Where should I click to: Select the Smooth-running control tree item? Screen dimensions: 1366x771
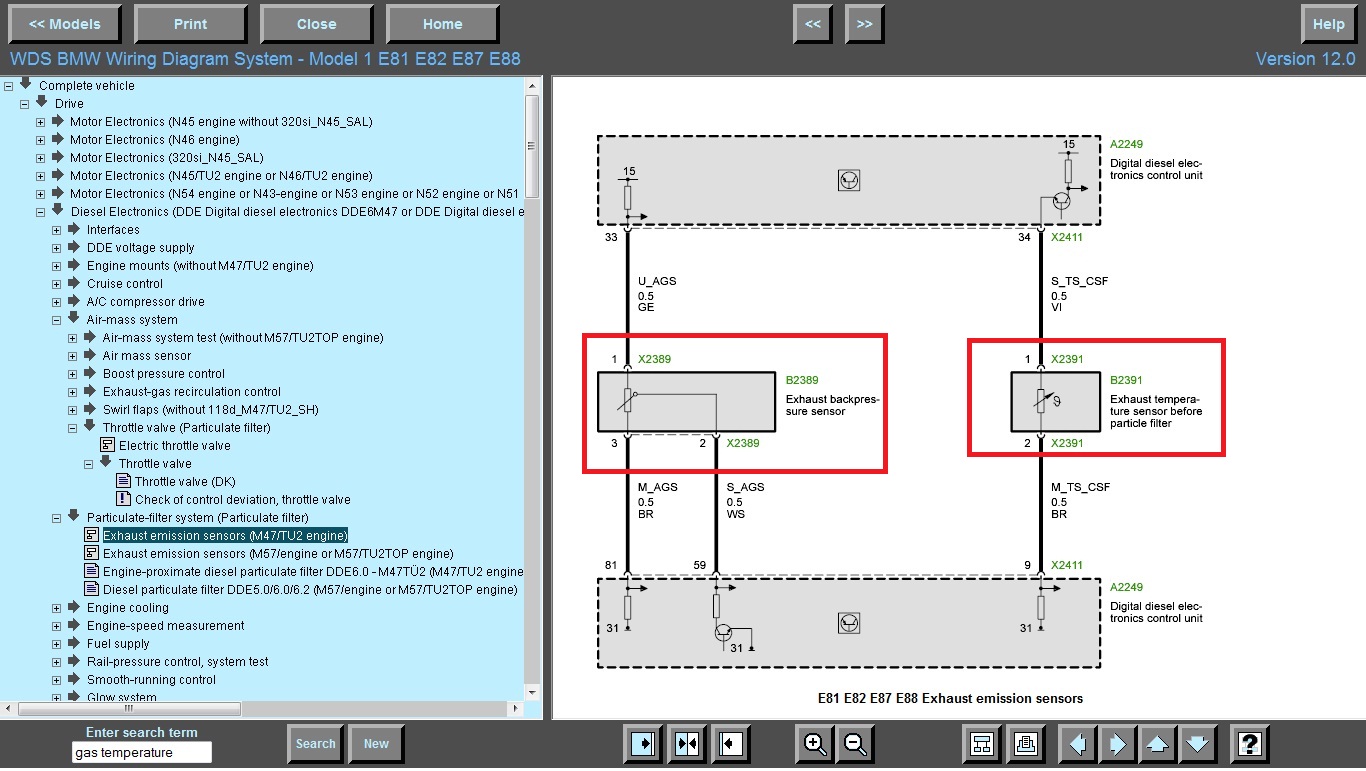coord(151,679)
